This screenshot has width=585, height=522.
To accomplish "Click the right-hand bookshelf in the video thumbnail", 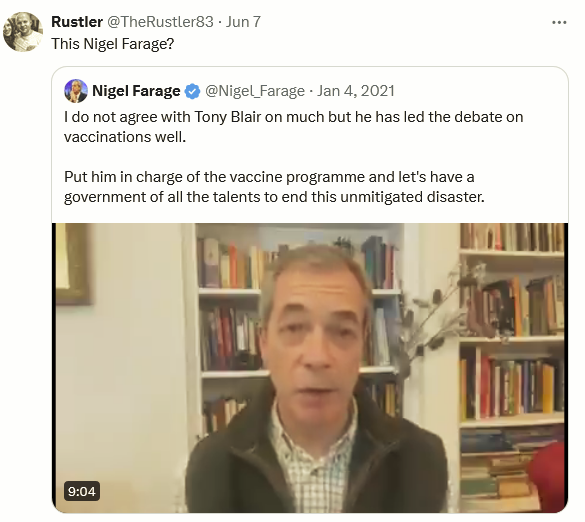I will (x=511, y=358).
